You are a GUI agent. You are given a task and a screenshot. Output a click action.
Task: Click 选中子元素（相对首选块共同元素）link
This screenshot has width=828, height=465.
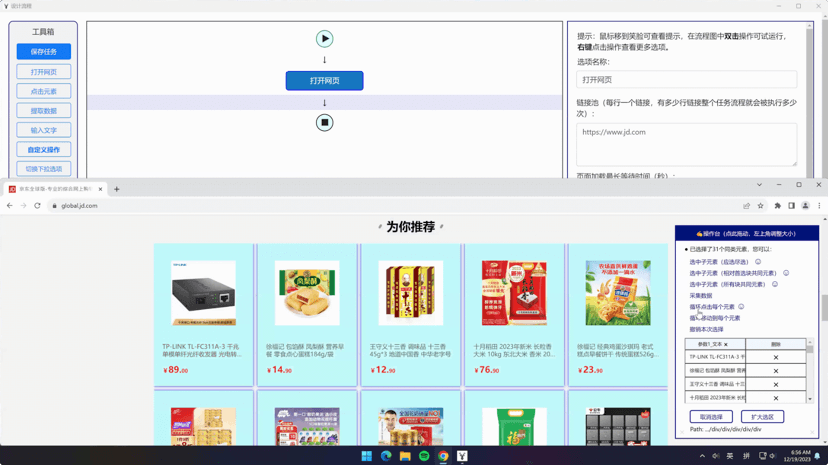coord(732,273)
